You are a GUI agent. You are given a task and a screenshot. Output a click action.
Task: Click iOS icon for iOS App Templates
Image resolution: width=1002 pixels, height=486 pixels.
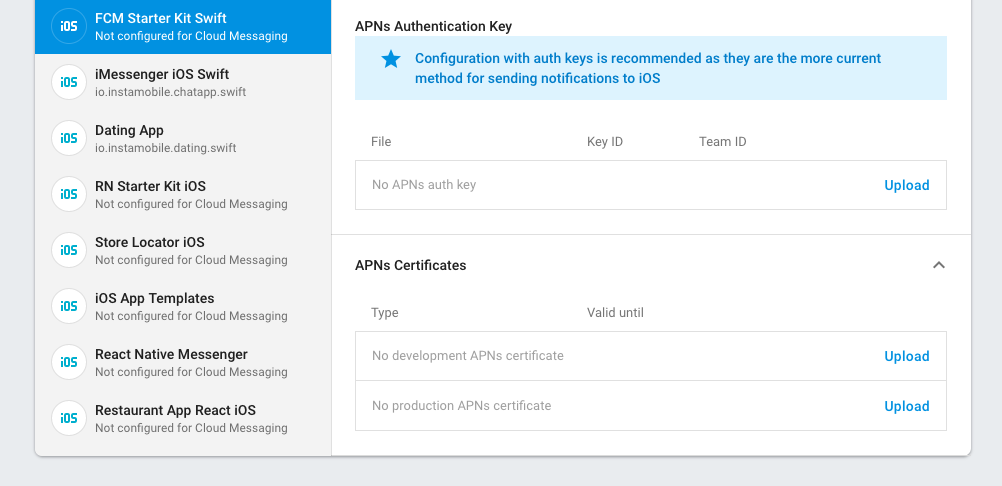(68, 306)
